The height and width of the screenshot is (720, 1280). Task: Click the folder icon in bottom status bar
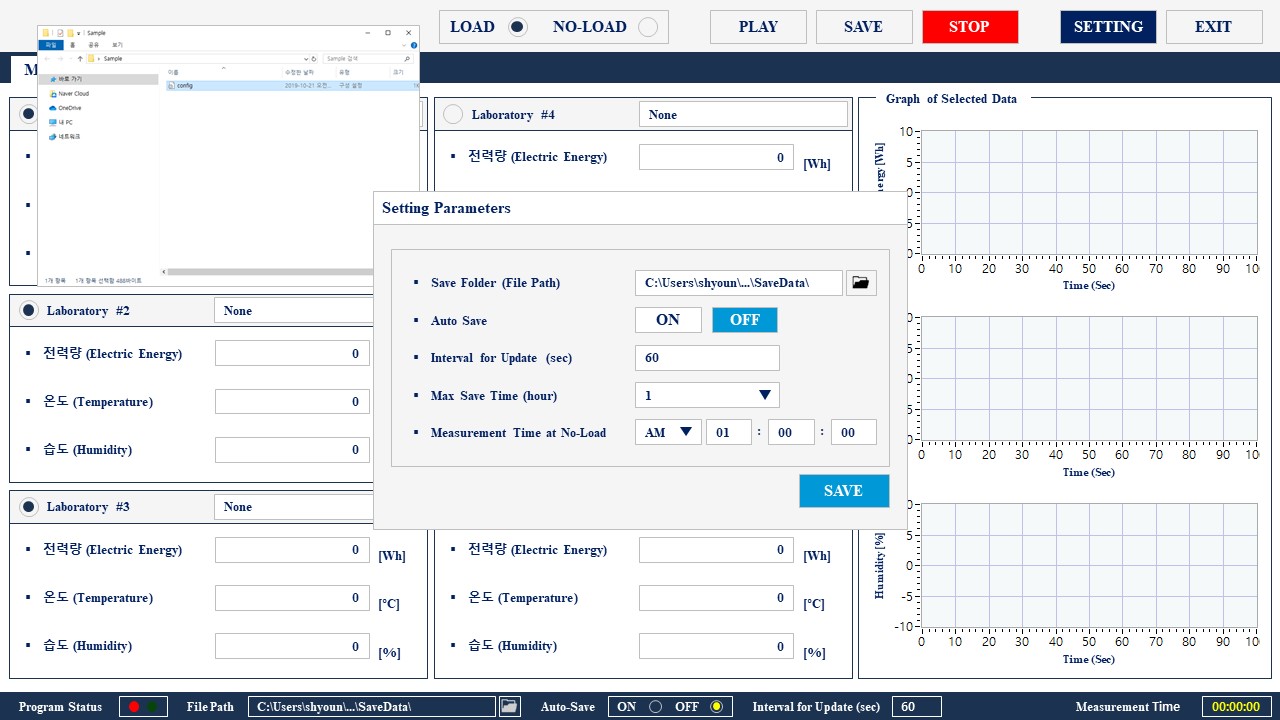coord(510,706)
